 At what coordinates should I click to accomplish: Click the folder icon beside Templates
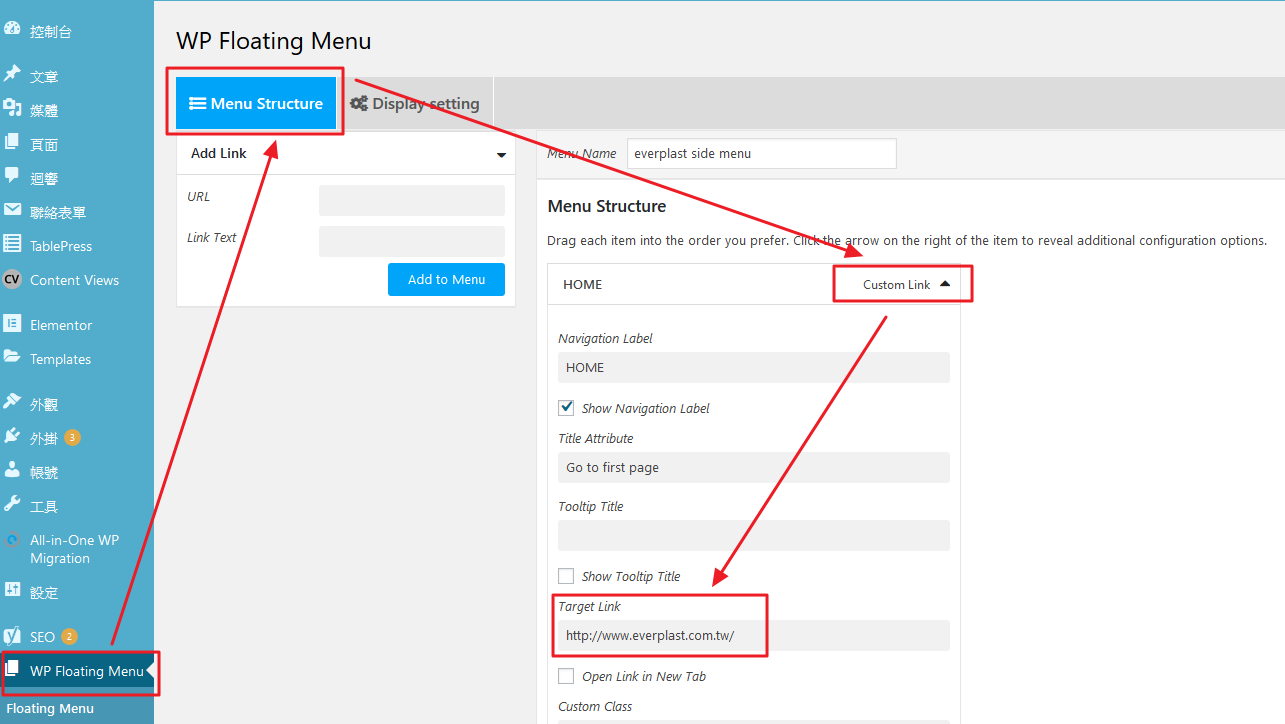[12, 357]
